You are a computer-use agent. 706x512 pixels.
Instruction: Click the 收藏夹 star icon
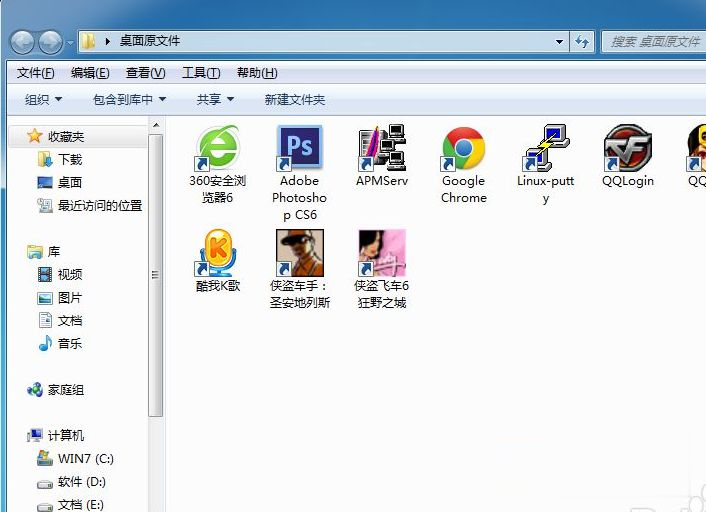point(34,136)
